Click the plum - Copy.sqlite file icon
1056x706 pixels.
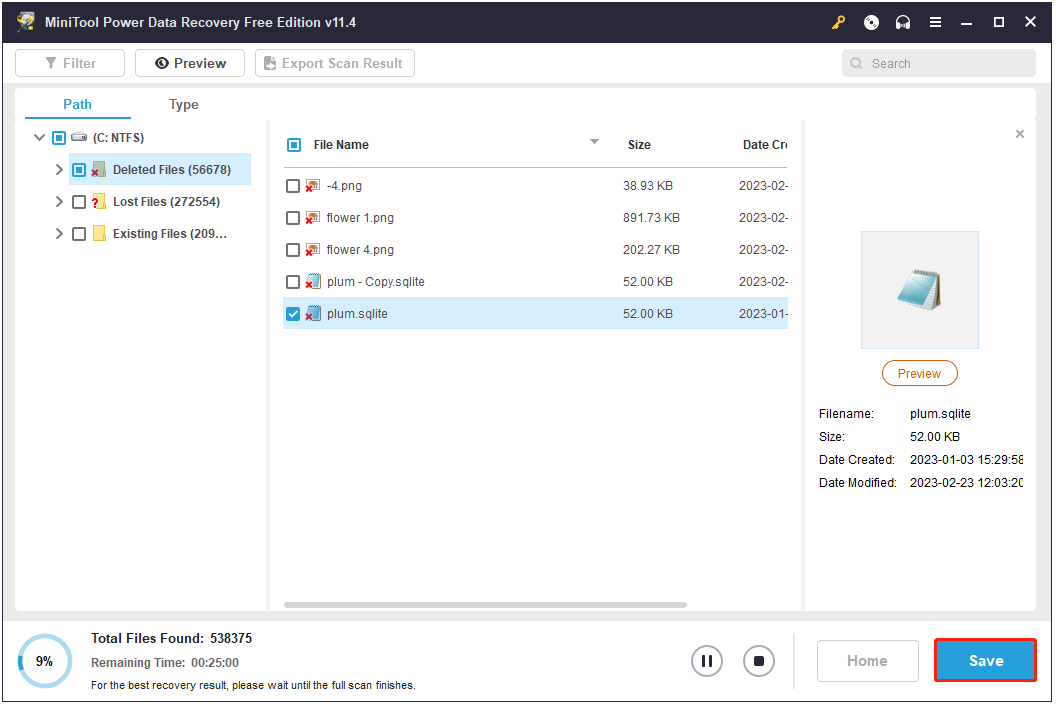(x=312, y=282)
